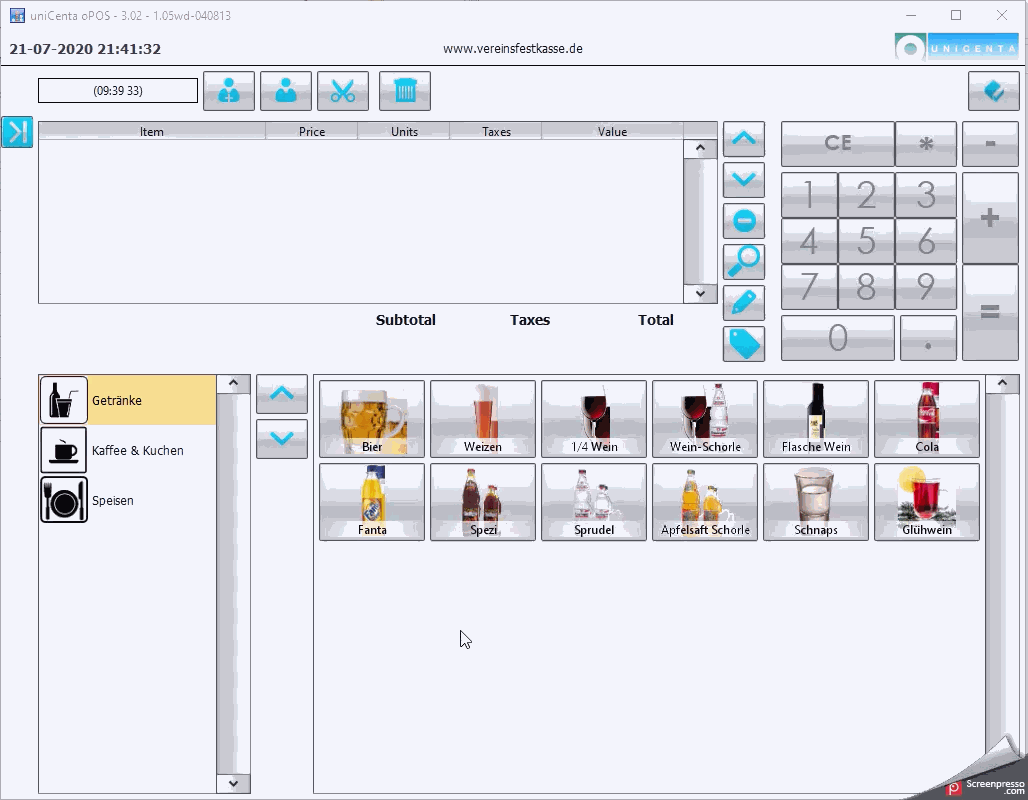Click the split ticket scissors icon
This screenshot has width=1028, height=800.
click(x=343, y=91)
